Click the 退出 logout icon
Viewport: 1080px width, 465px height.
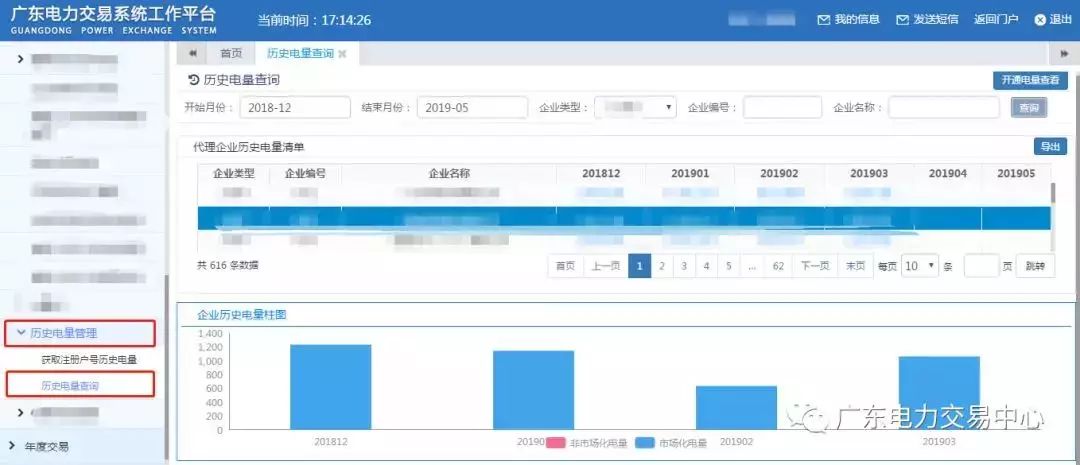[x=1040, y=20]
